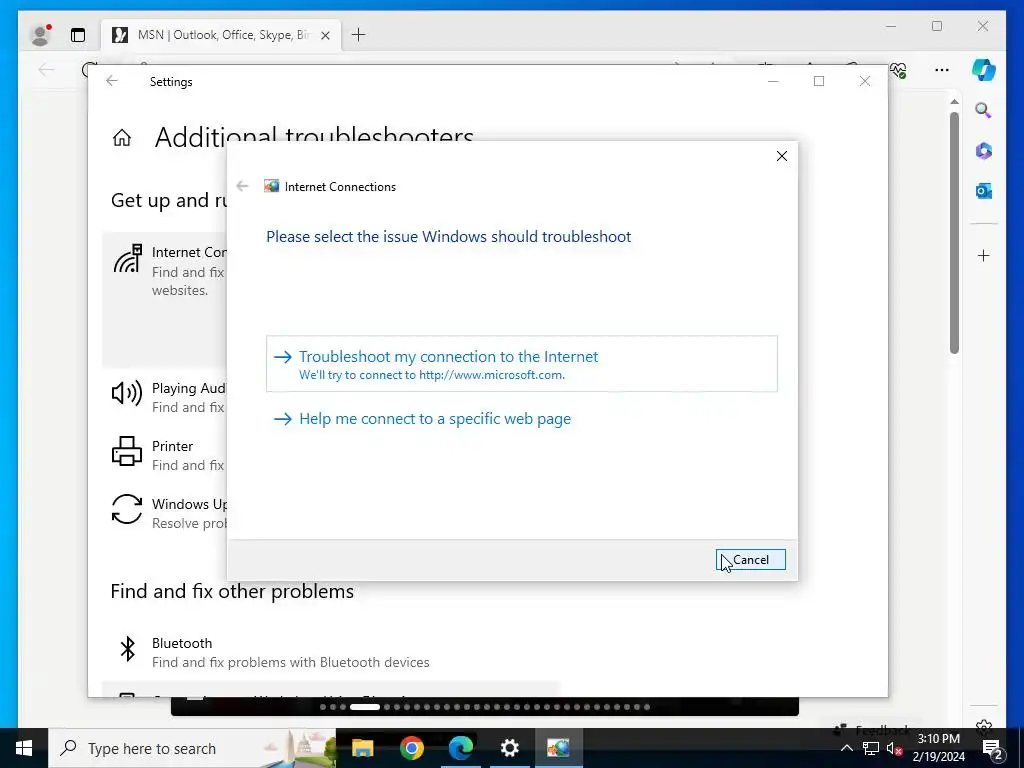The width and height of the screenshot is (1024, 768).
Task: Open Microsoft 365 sidebar icon
Action: click(x=984, y=151)
